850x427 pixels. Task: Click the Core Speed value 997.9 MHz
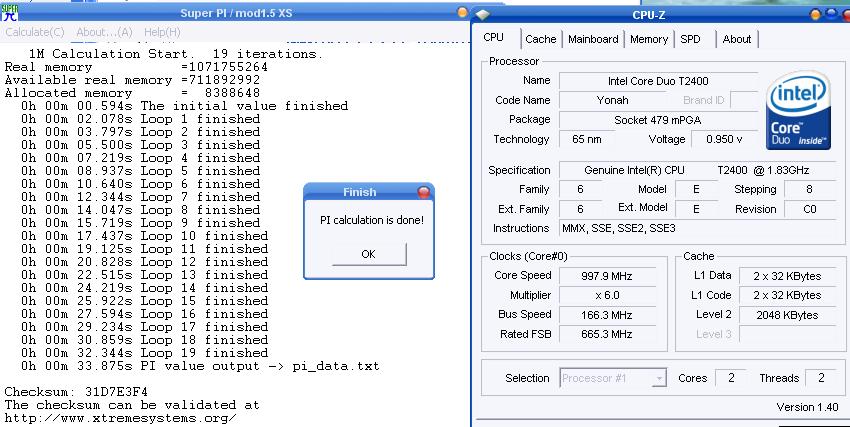[607, 276]
